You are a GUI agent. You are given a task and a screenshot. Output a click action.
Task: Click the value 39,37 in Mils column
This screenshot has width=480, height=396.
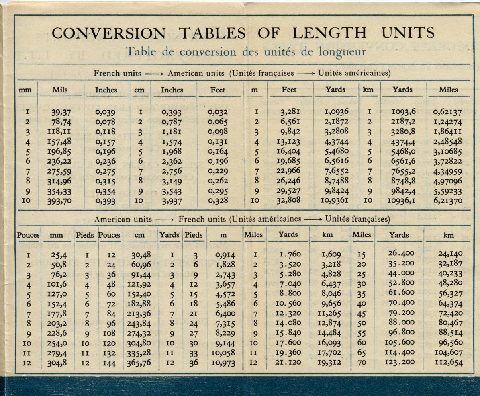tap(61, 112)
